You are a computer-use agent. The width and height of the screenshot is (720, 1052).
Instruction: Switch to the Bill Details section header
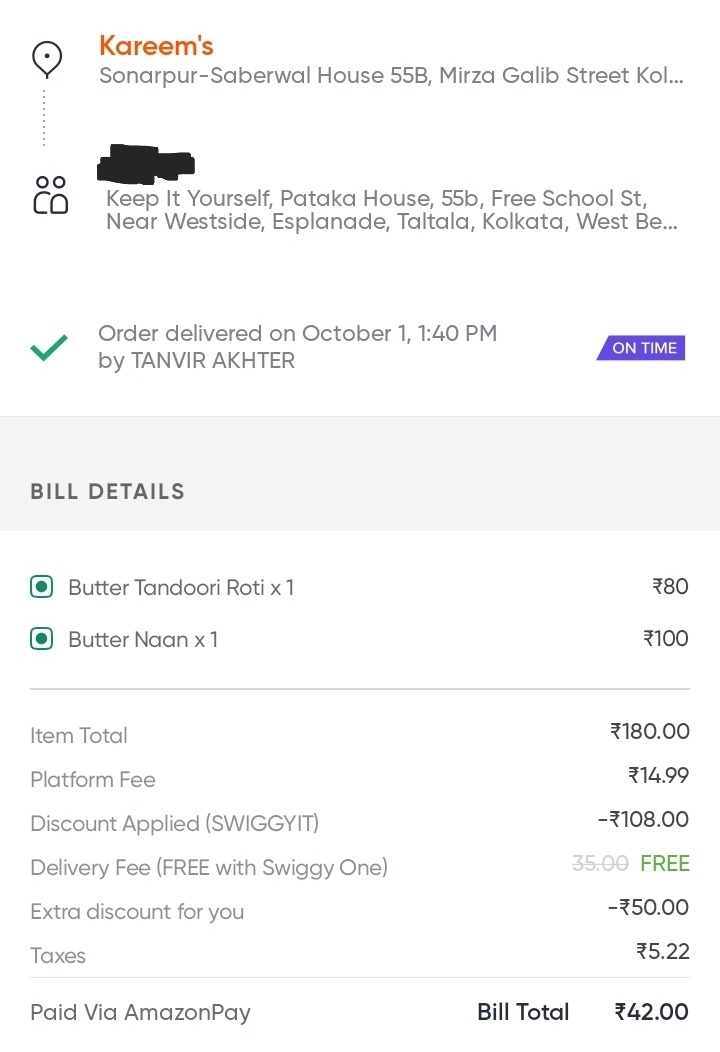[x=107, y=491]
